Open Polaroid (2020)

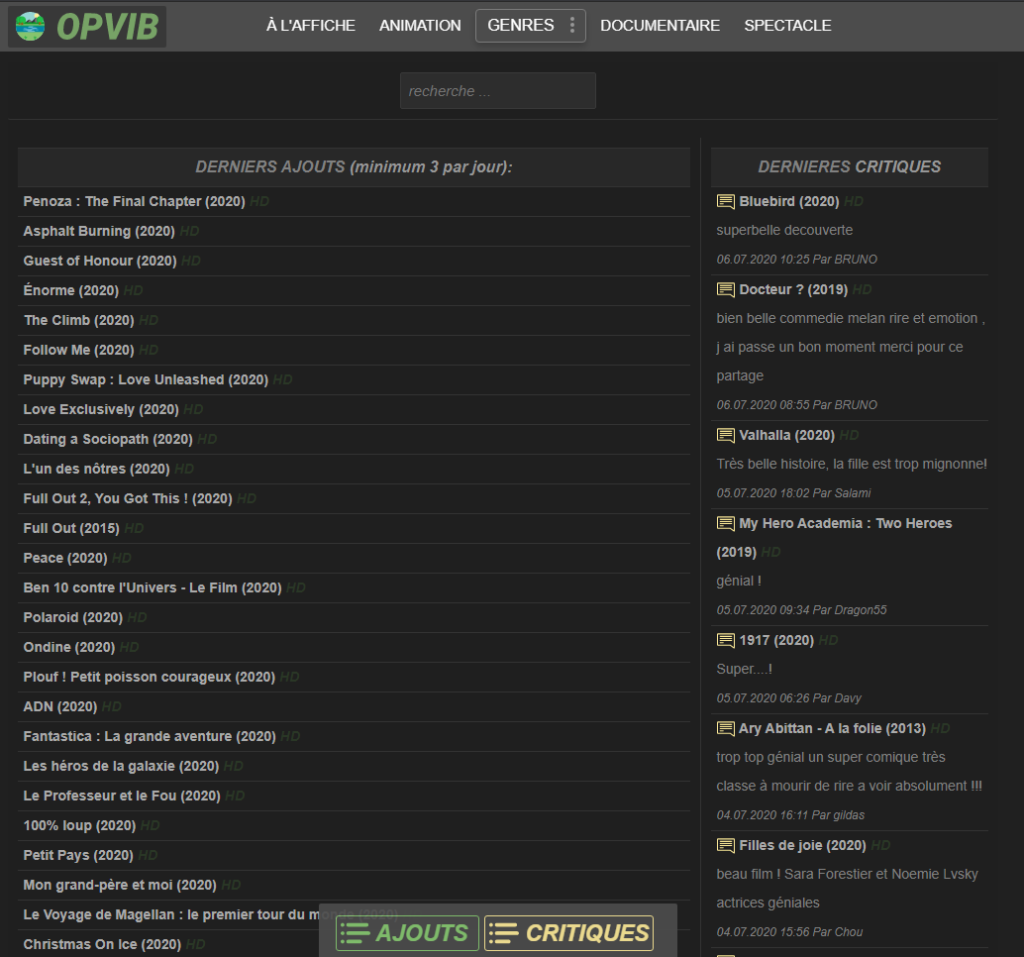[x=73, y=617]
